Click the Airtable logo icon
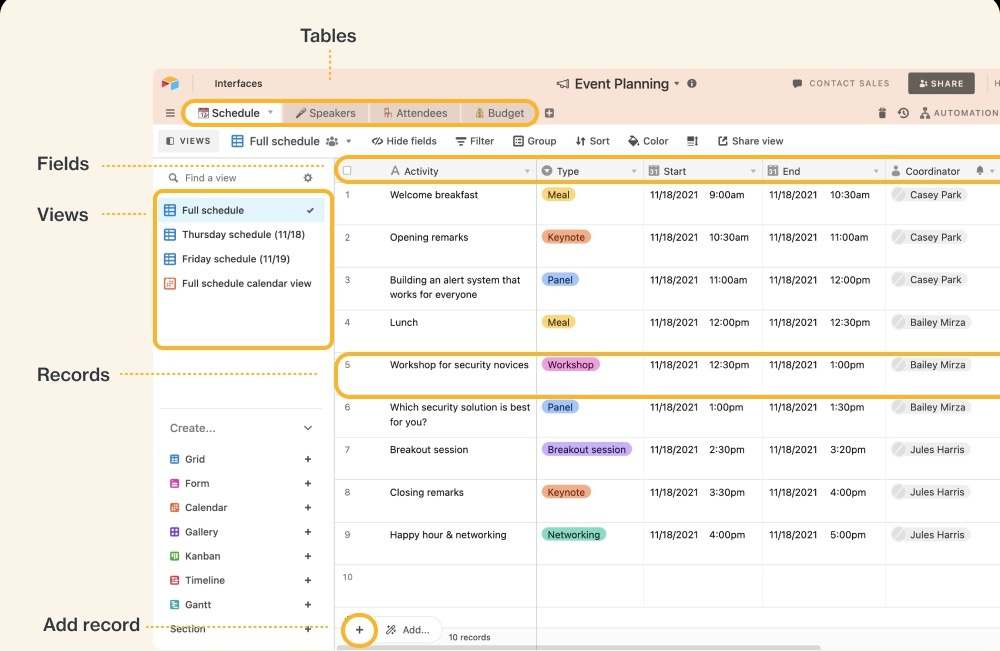 [170, 83]
